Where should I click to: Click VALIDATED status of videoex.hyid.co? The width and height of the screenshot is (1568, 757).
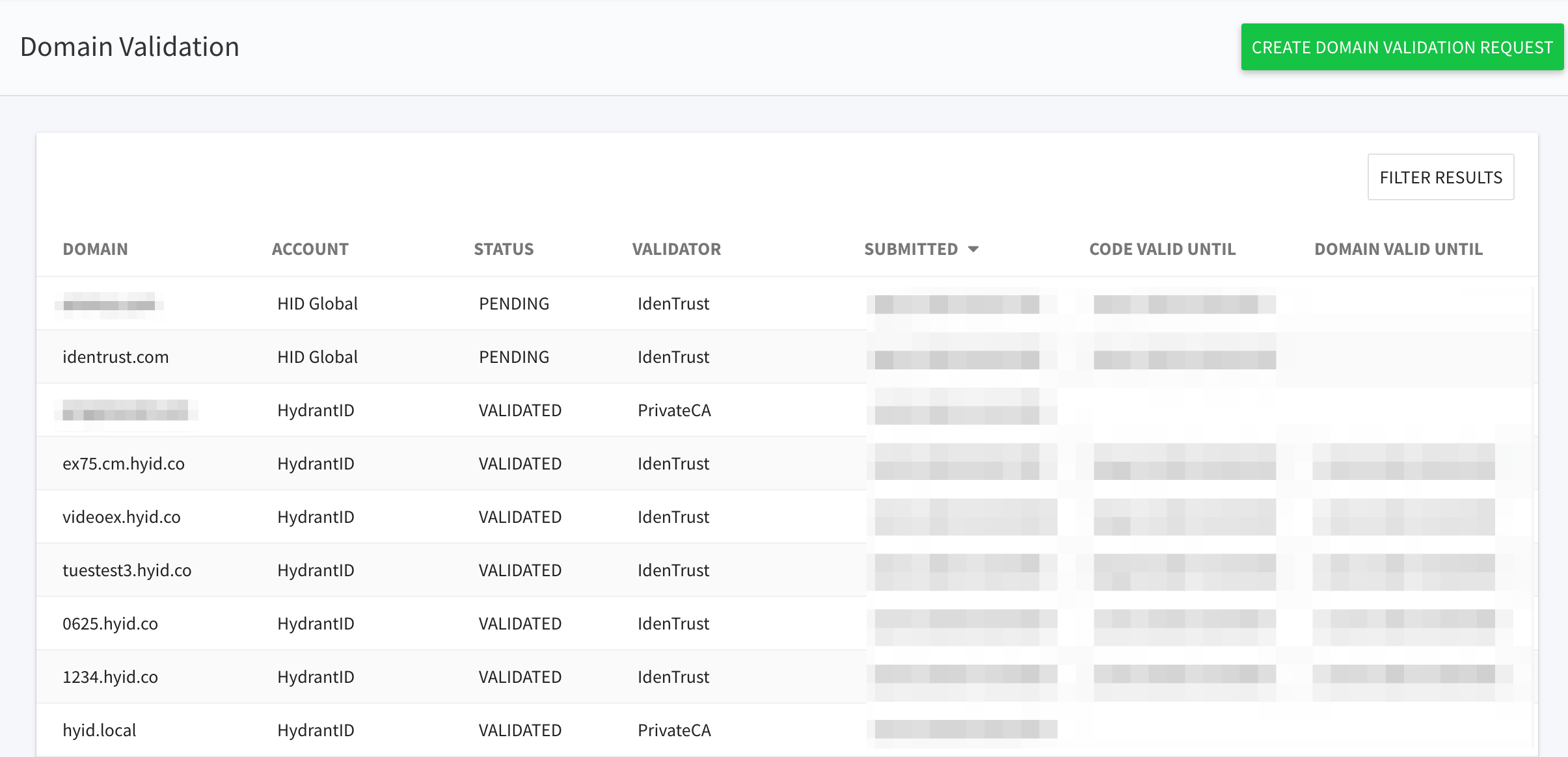pos(520,517)
